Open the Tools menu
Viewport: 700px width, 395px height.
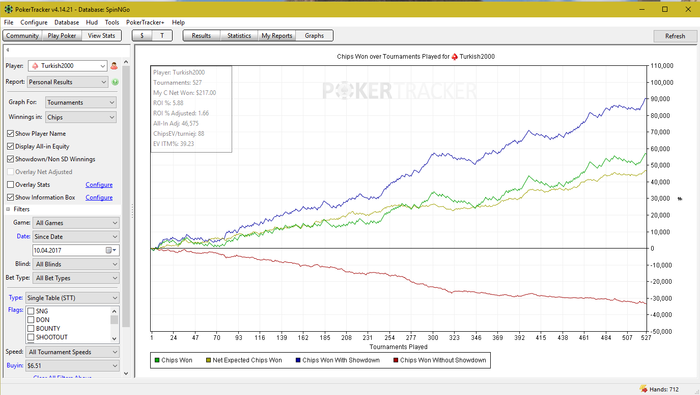(x=112, y=22)
